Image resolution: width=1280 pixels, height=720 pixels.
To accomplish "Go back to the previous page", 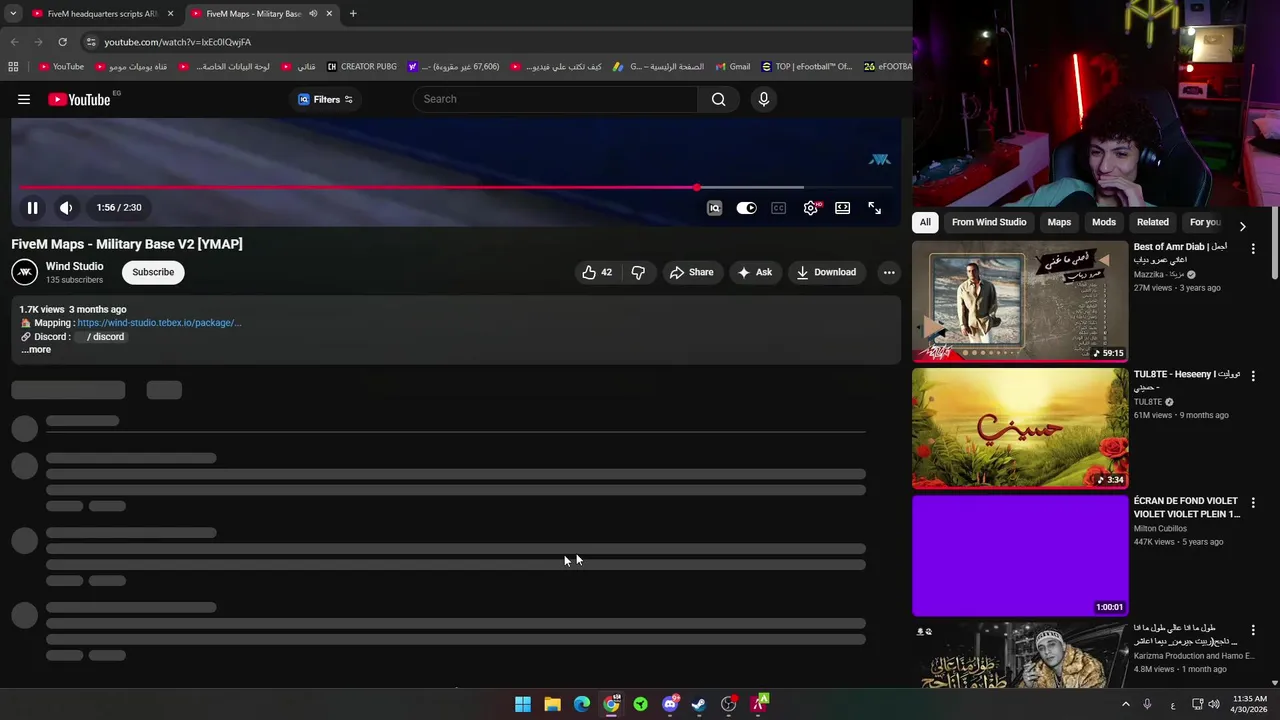I will click(14, 42).
